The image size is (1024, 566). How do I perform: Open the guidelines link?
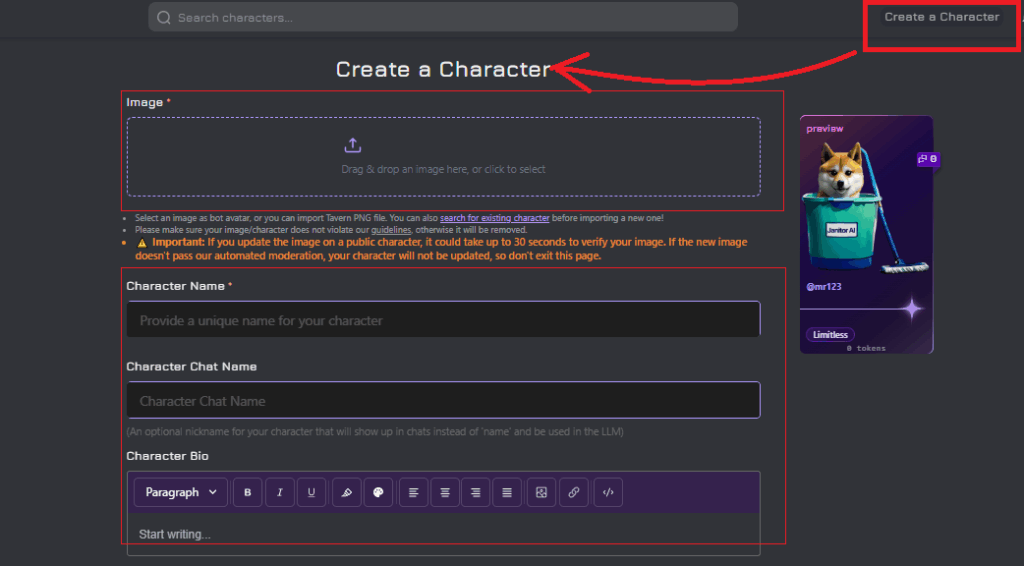(391, 230)
